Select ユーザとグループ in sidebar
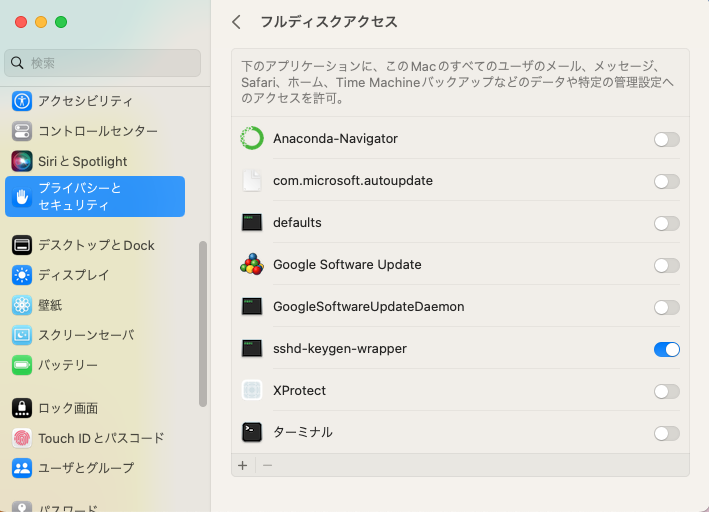Image resolution: width=709 pixels, height=512 pixels. tap(85, 468)
